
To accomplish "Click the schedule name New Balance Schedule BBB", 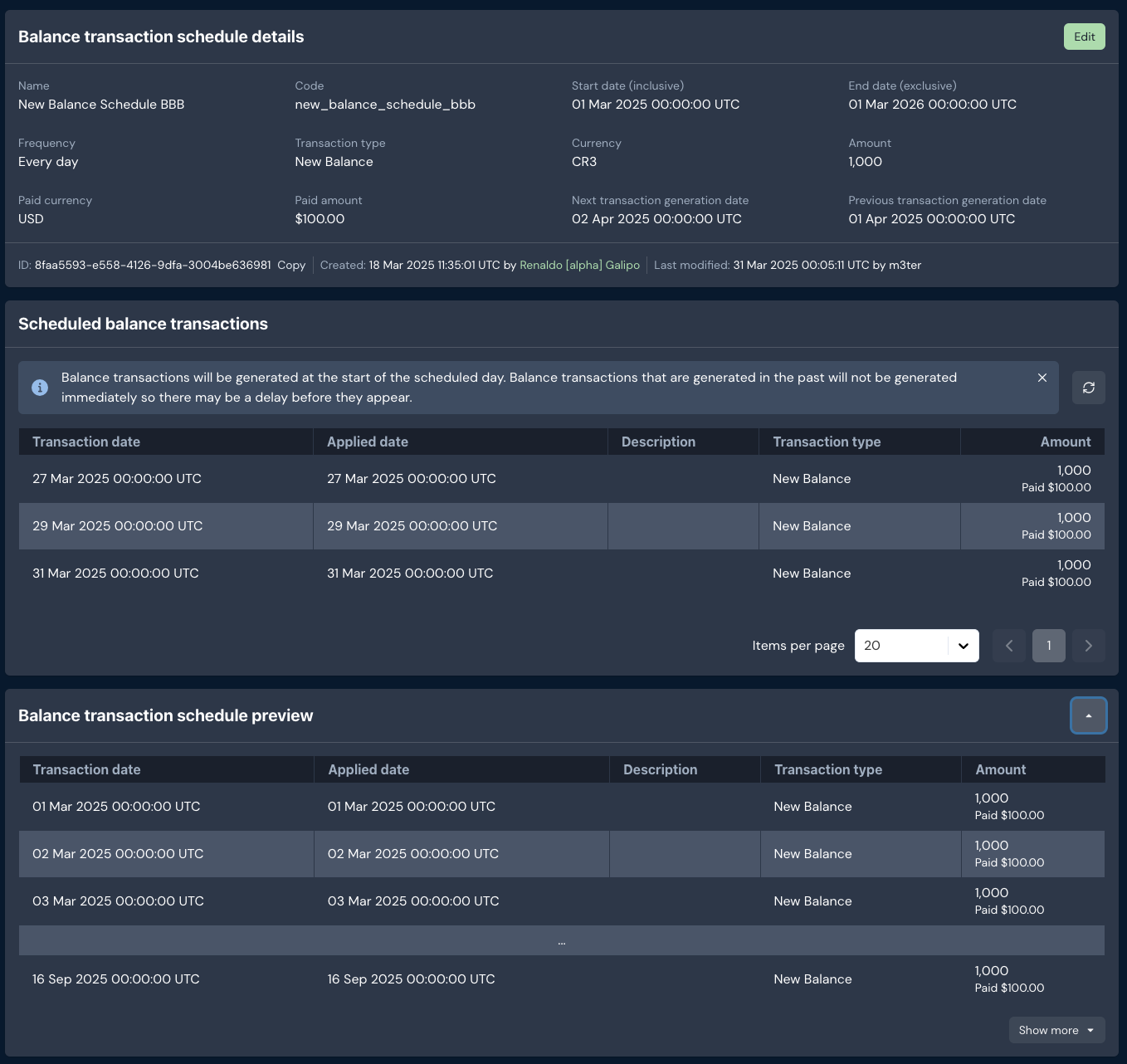I will (x=101, y=105).
